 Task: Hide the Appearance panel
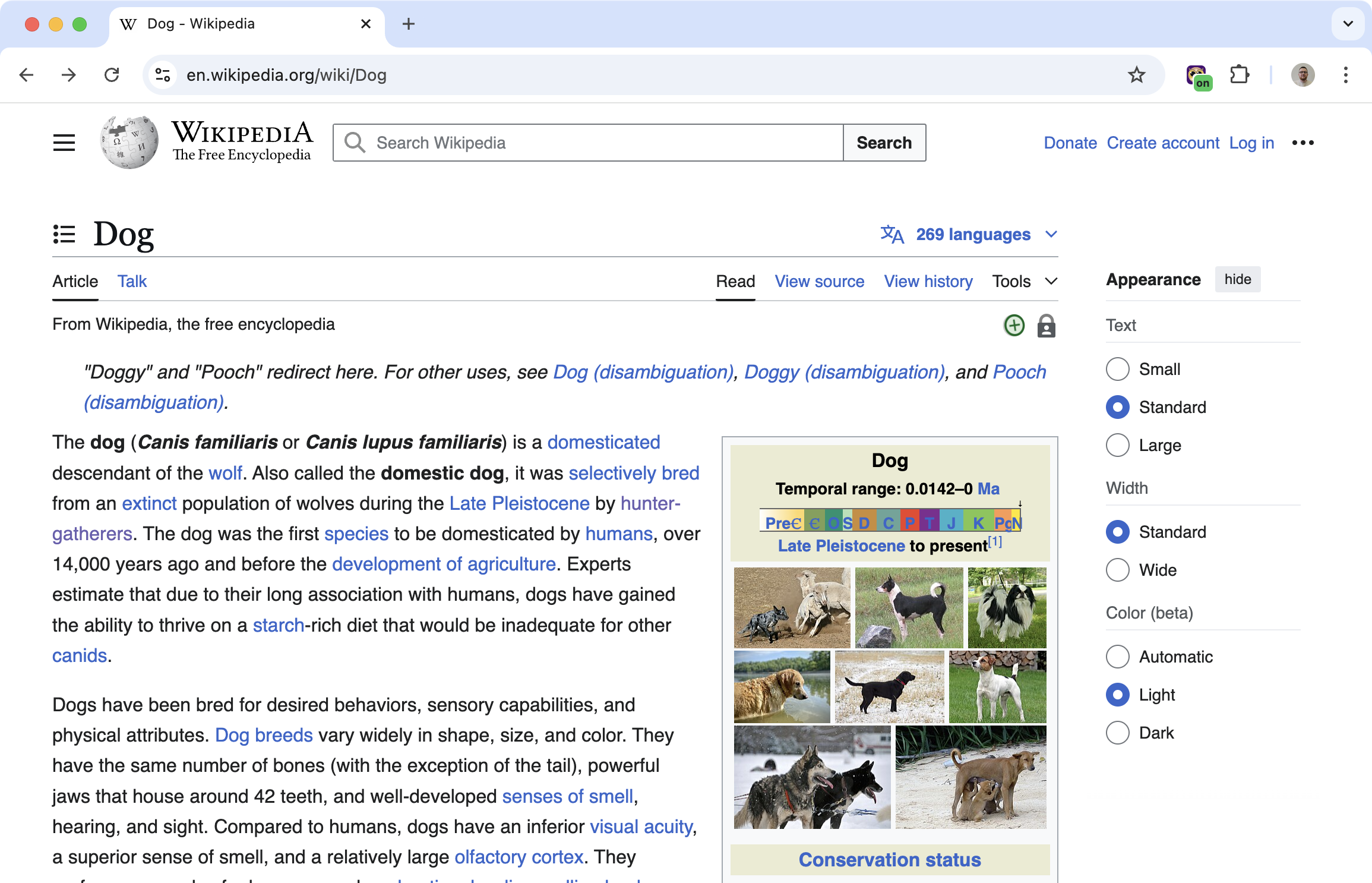[x=1237, y=279]
